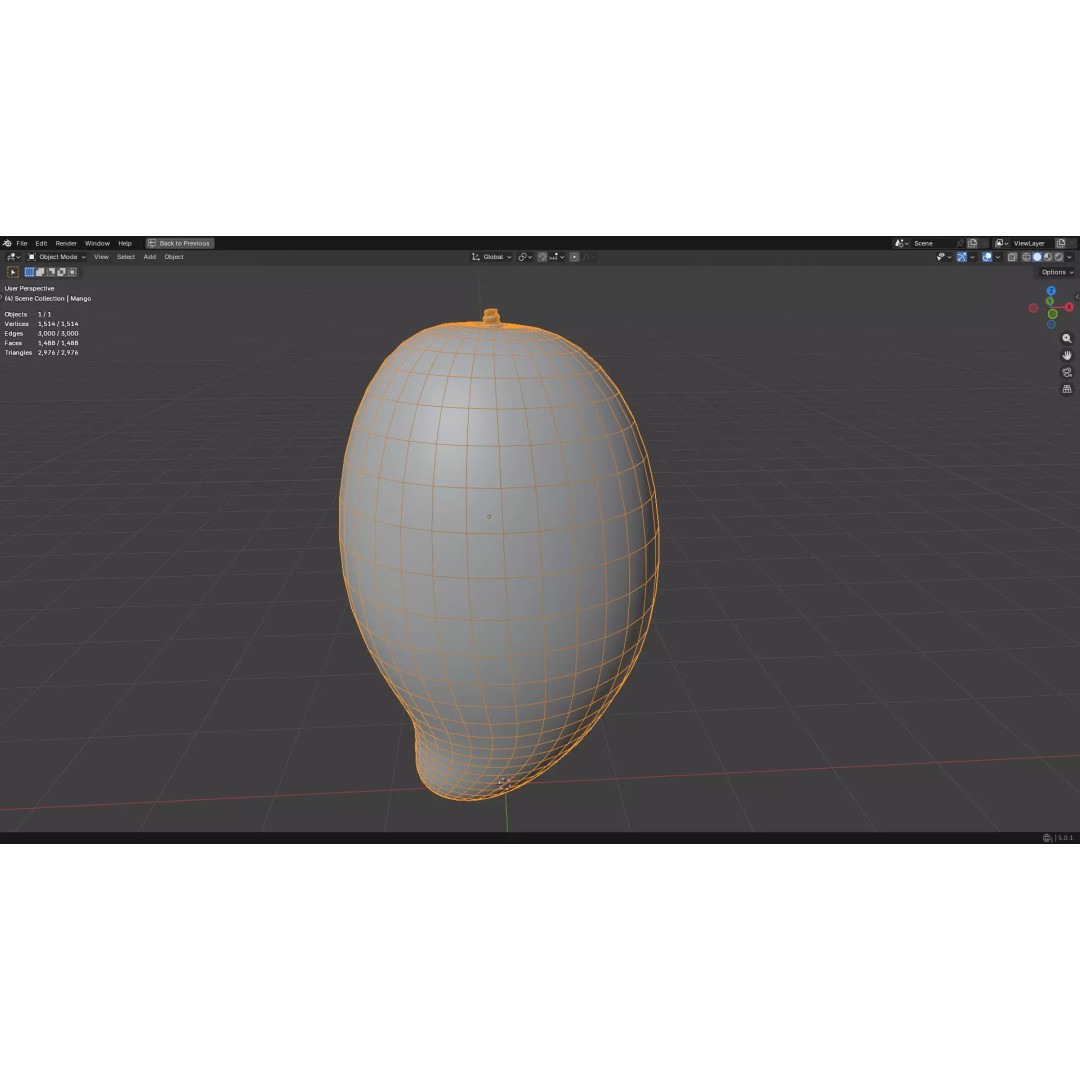Select the Tweak select tool icon
The height and width of the screenshot is (1080, 1080).
pyautogui.click(x=12, y=272)
